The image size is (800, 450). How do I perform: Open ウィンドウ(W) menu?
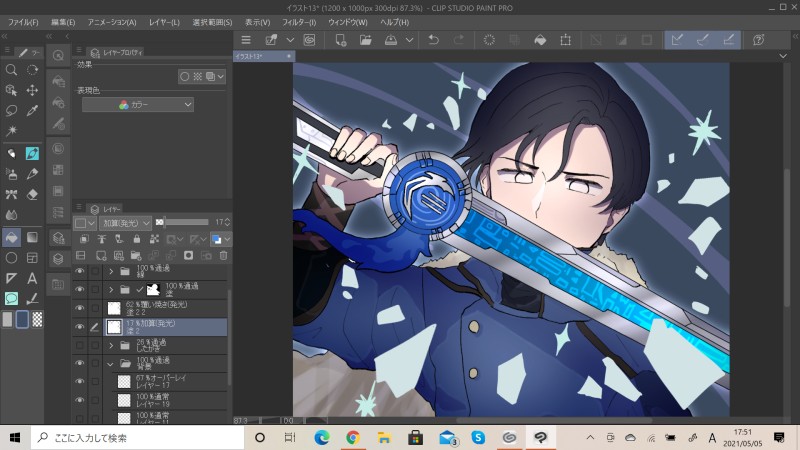tap(347, 22)
